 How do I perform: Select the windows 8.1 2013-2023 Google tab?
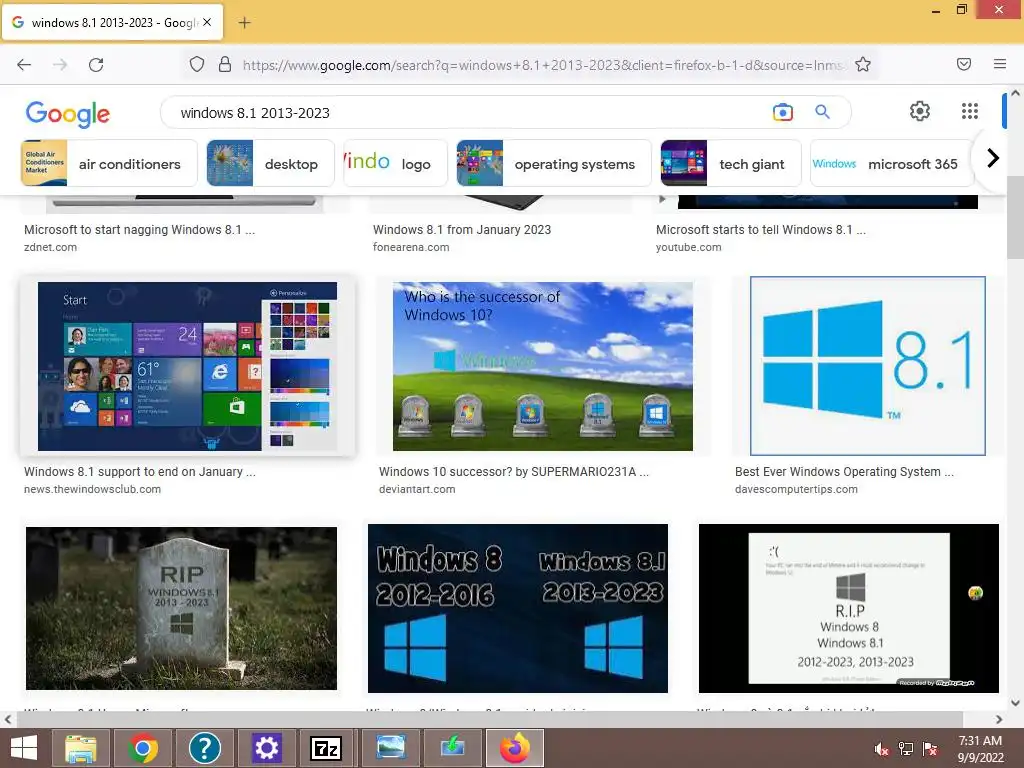click(113, 22)
